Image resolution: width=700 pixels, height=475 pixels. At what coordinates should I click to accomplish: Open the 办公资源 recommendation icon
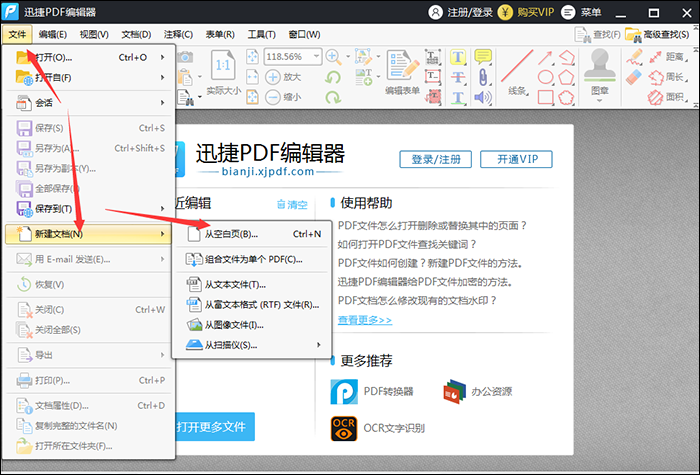point(454,392)
